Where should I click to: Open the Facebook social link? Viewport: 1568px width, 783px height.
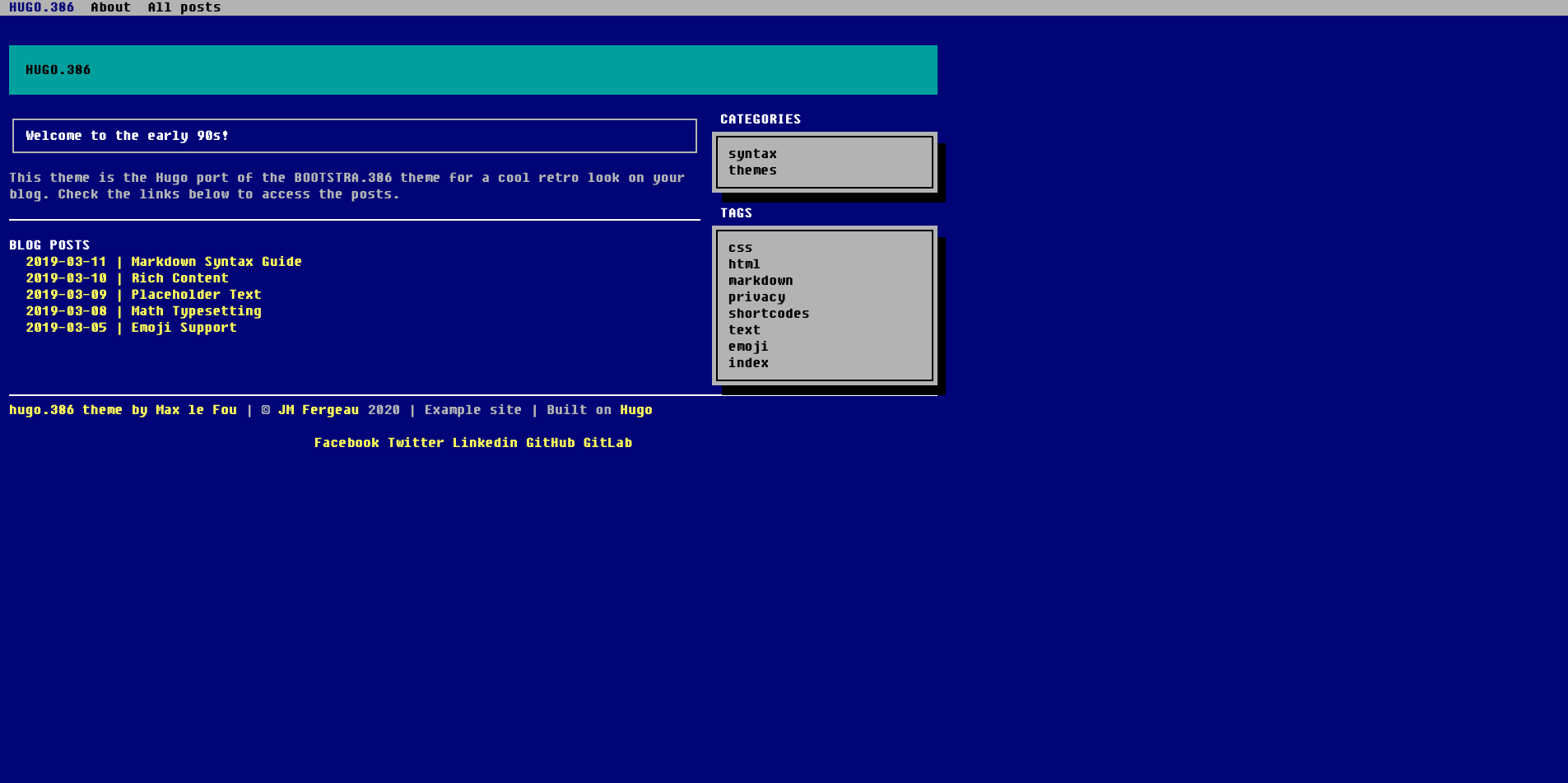coord(347,443)
